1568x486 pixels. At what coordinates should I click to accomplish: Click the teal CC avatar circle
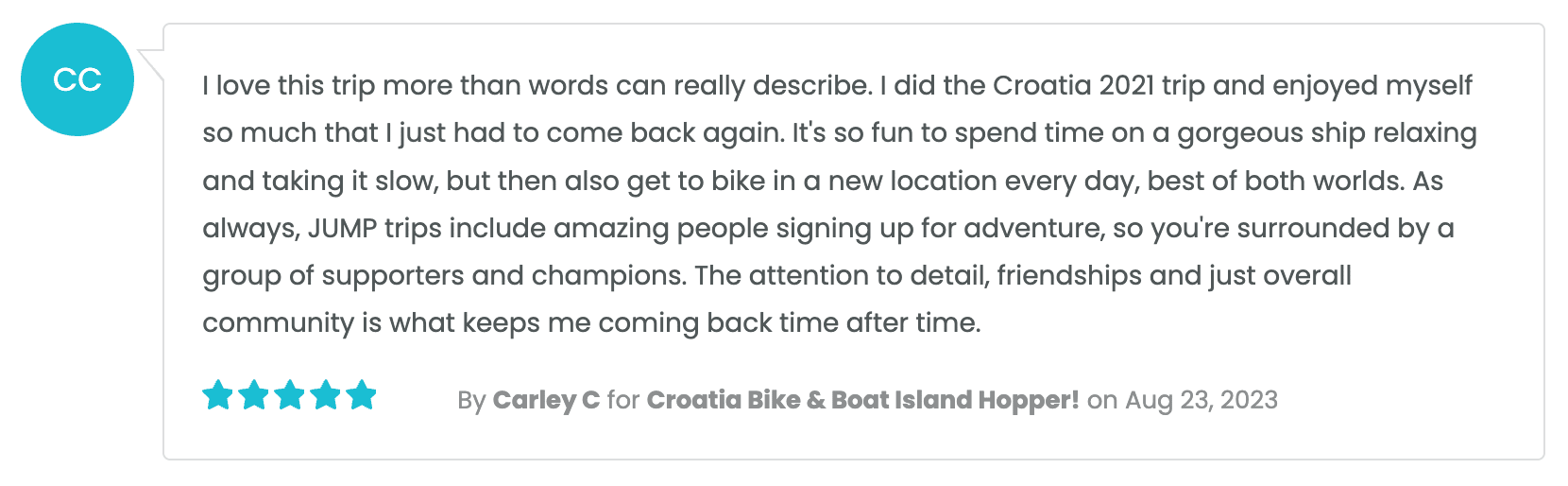[77, 79]
